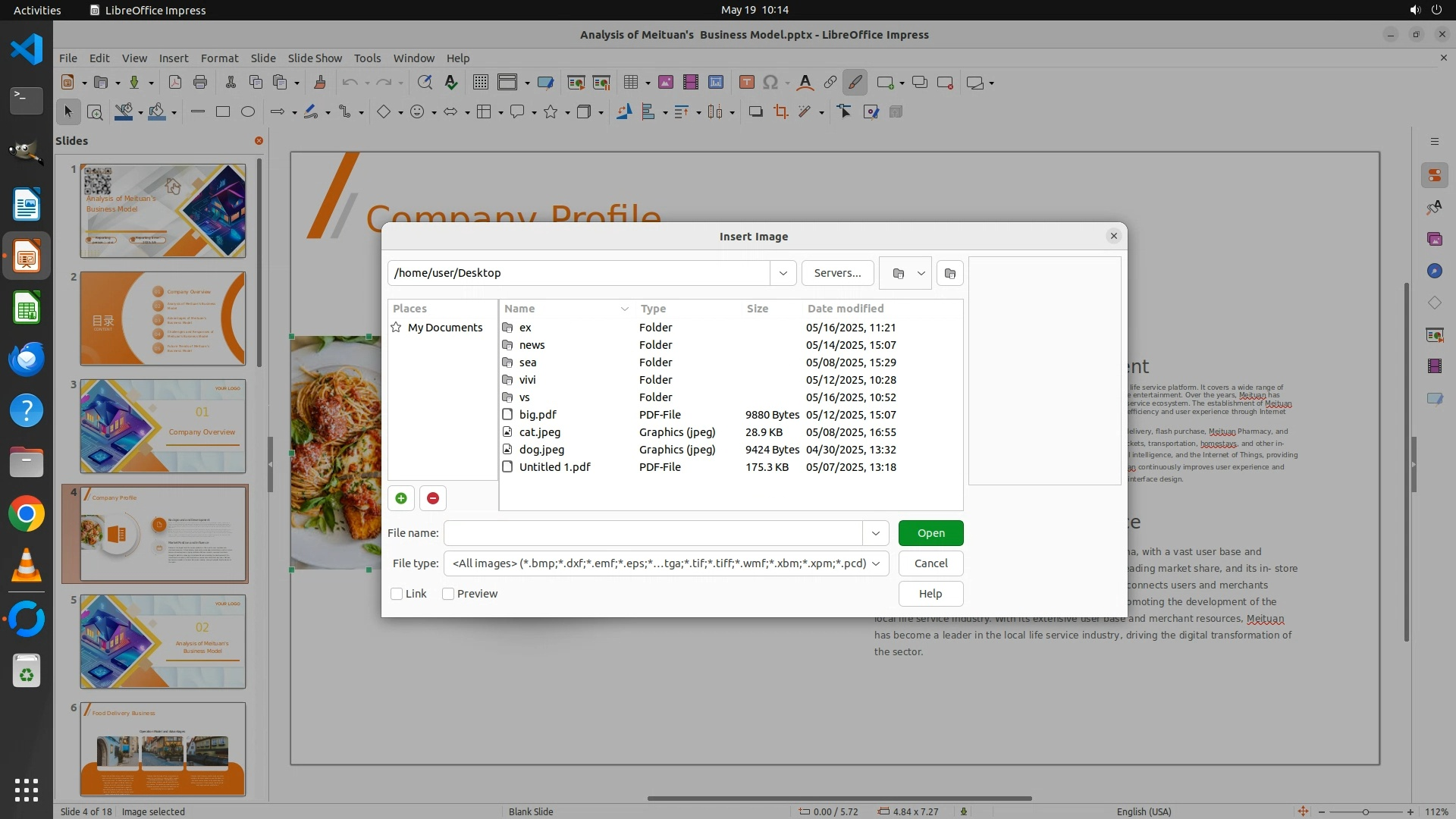Close the Slides panel with red button
This screenshot has width=1456, height=819.
click(259, 141)
